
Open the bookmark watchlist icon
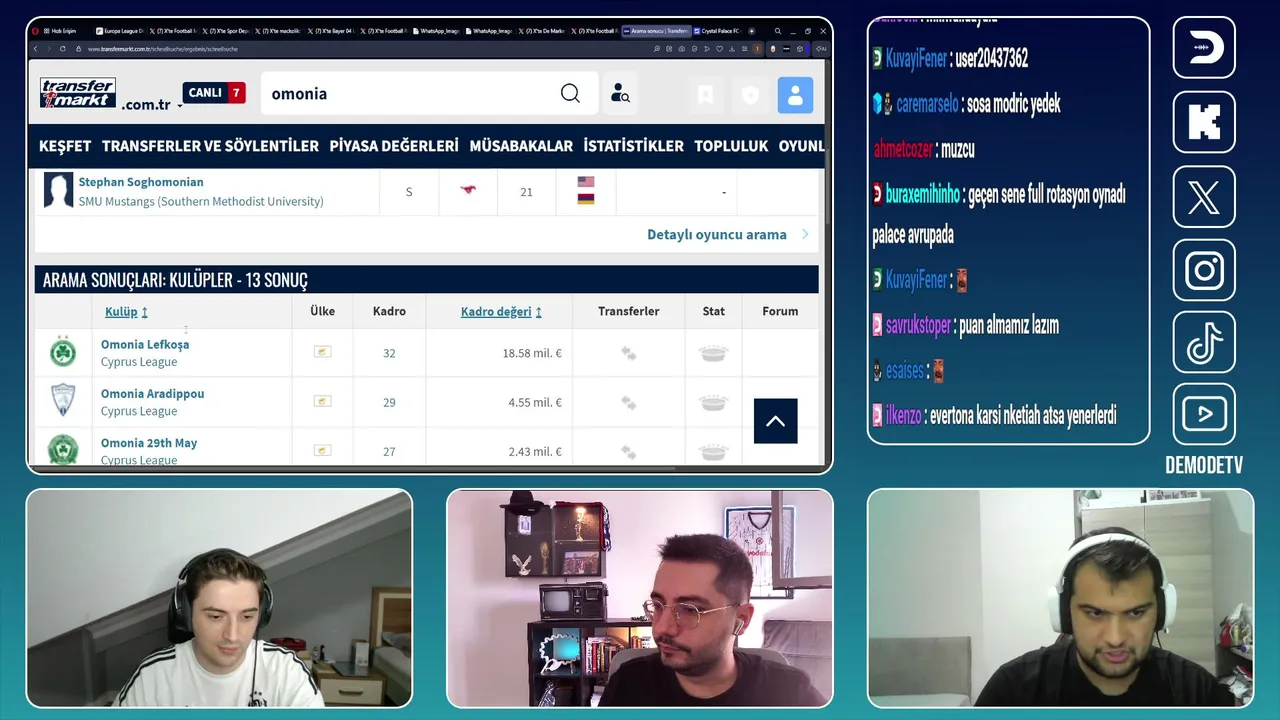coord(705,95)
